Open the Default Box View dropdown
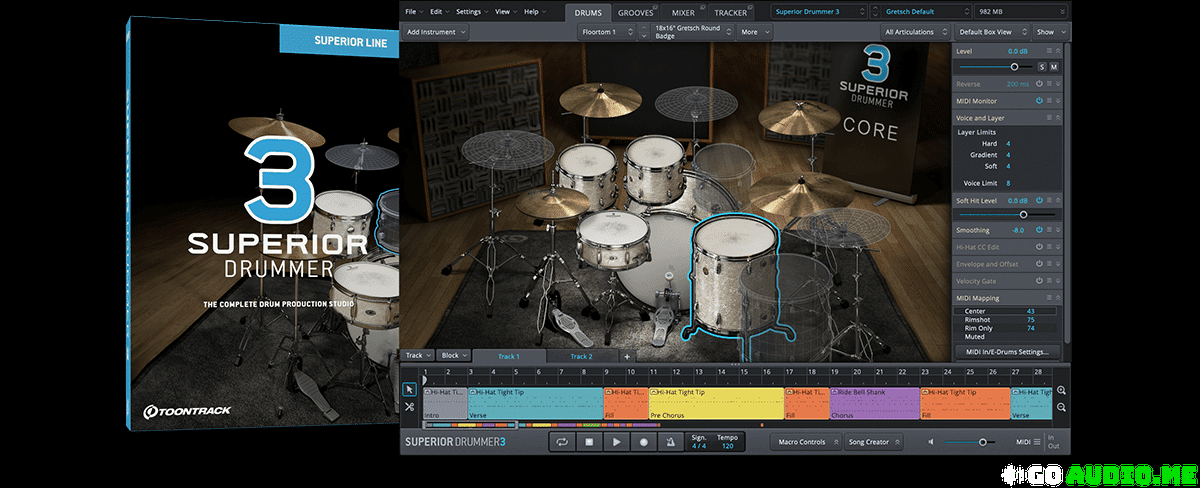1200x488 pixels. 991,32
